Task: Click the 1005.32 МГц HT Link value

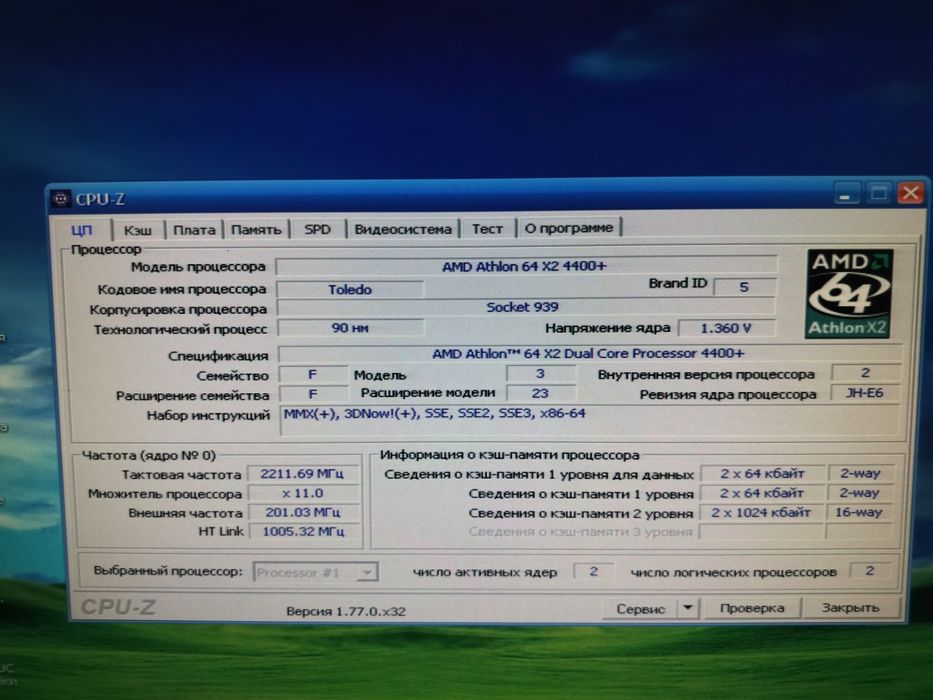Action: pos(303,532)
